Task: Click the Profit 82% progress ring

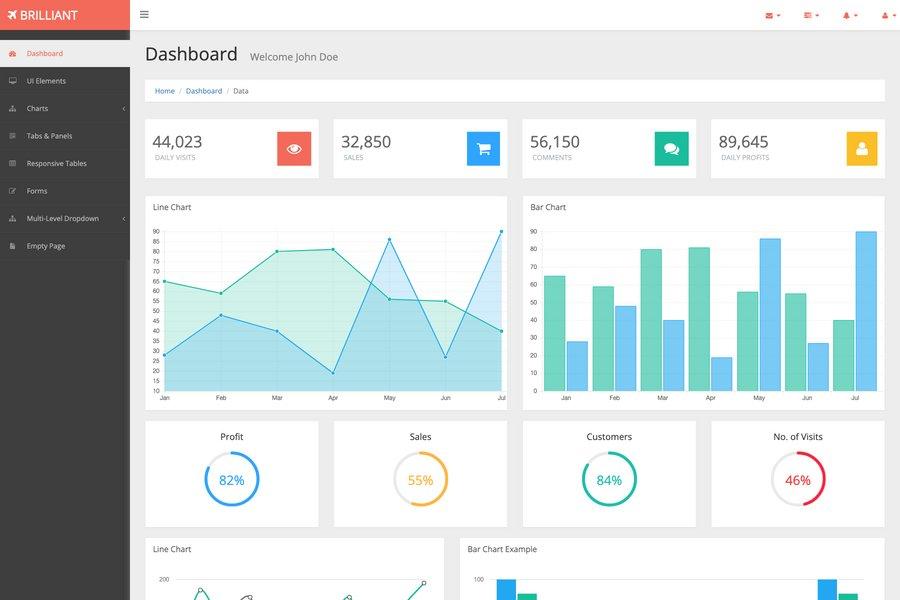Action: click(x=231, y=479)
